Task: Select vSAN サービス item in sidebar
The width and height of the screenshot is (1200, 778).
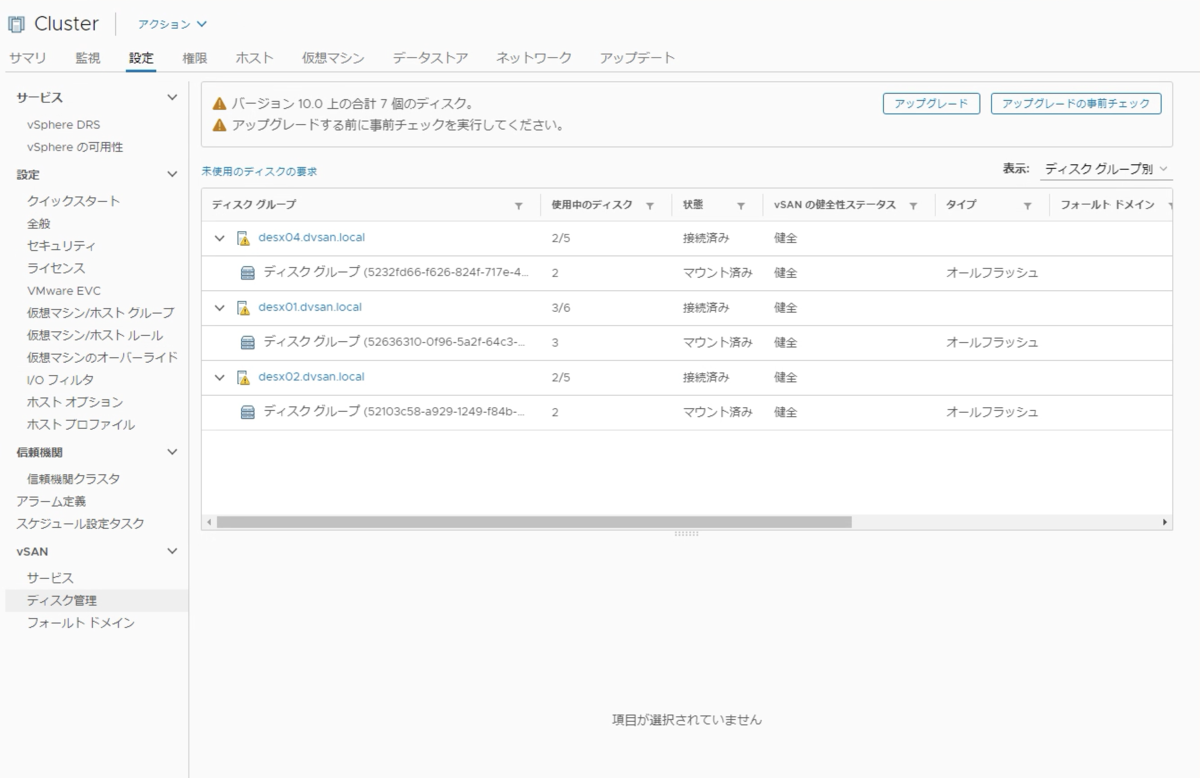Action: 50,578
